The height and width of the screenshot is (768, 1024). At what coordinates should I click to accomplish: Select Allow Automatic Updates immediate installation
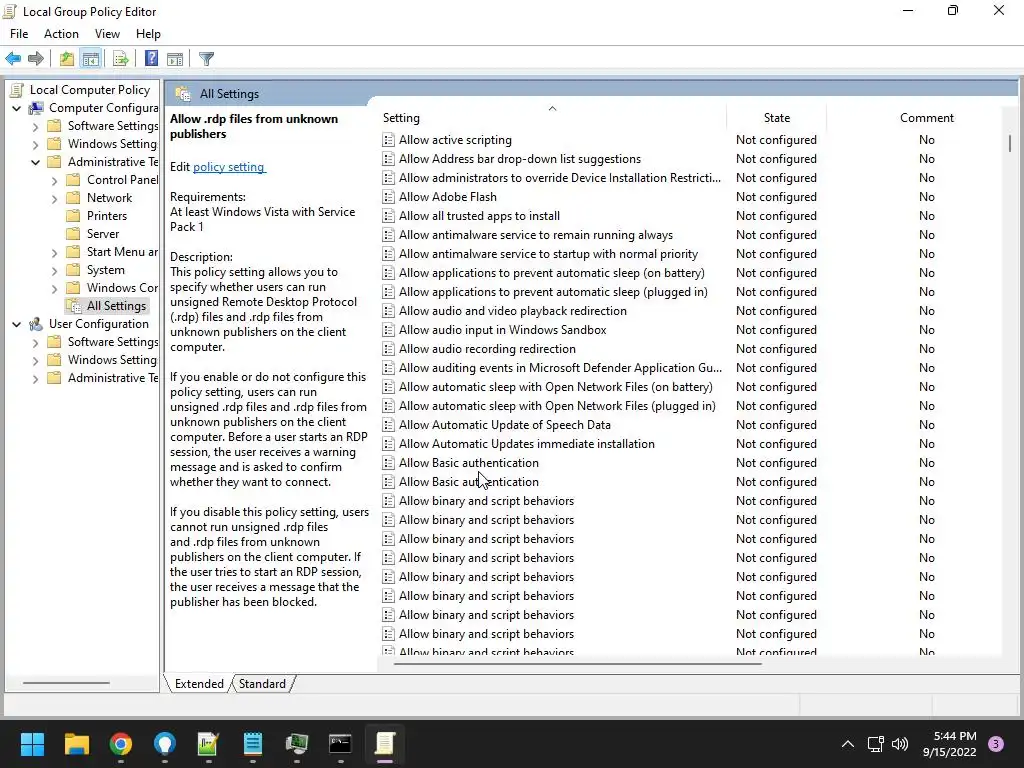[526, 443]
